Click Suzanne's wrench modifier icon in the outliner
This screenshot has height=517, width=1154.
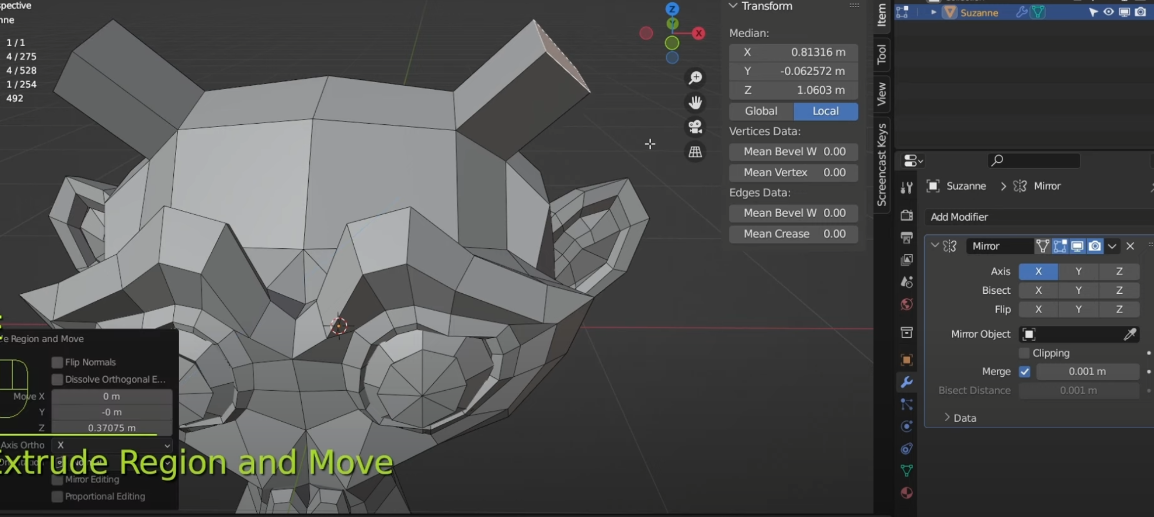click(x=1022, y=13)
